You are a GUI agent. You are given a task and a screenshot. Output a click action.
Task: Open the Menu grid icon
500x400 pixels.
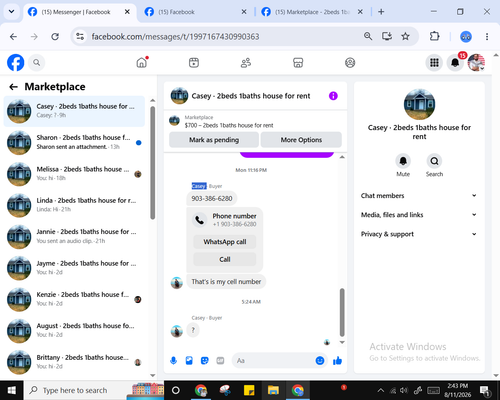[x=434, y=63]
